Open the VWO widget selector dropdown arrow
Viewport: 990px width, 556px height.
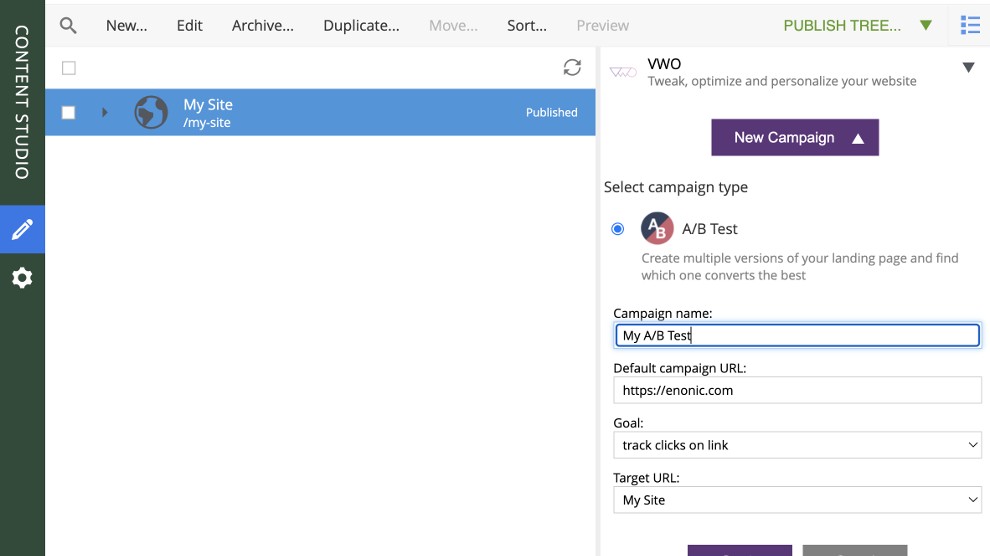pyautogui.click(x=968, y=67)
